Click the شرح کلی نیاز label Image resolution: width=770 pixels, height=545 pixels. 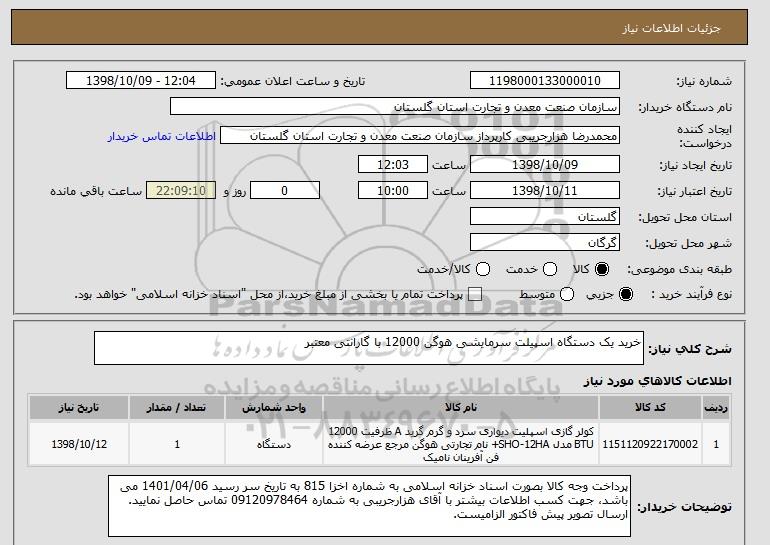pos(689,349)
